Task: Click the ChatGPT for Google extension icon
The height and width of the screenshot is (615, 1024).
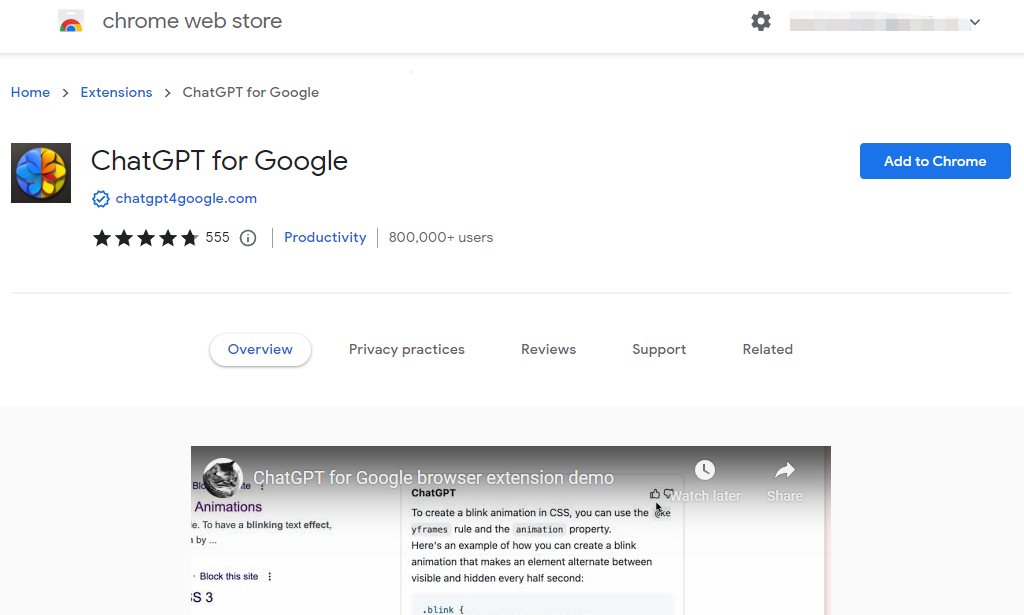Action: [x=41, y=173]
